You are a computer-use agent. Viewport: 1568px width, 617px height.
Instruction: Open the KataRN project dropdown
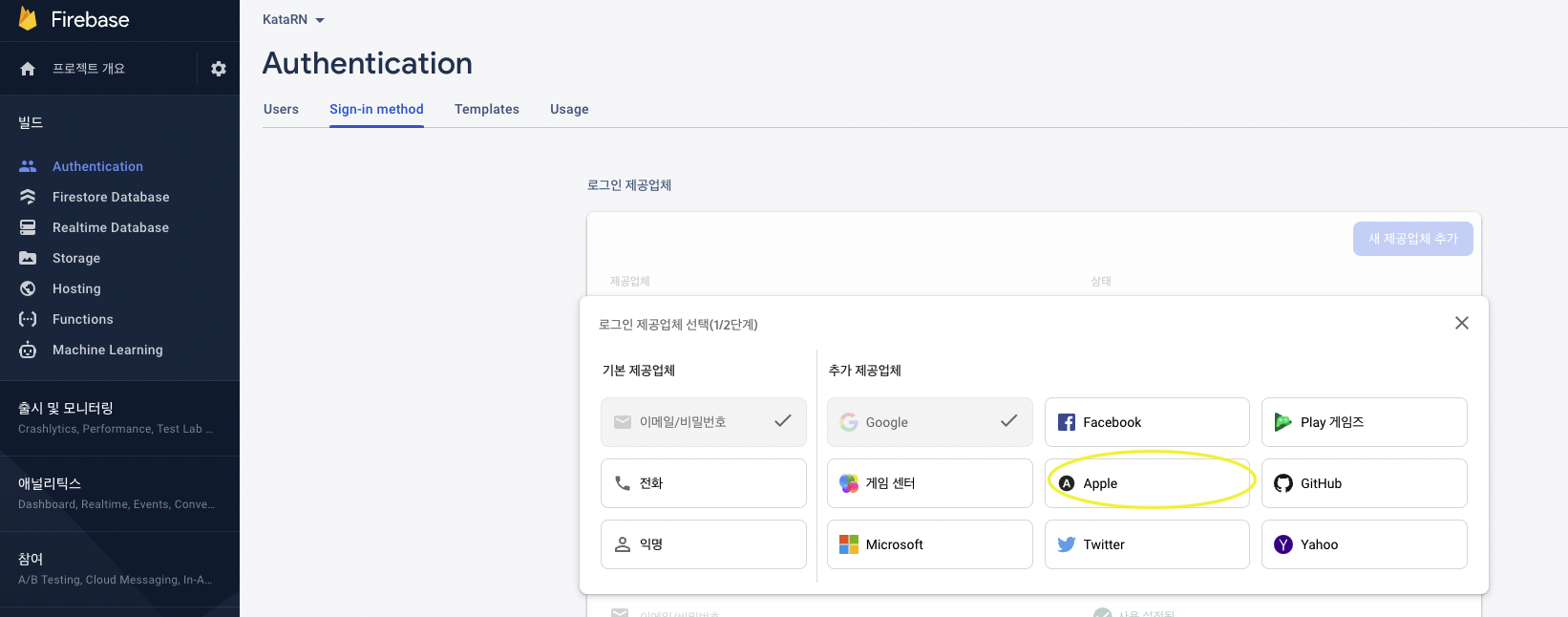click(293, 19)
